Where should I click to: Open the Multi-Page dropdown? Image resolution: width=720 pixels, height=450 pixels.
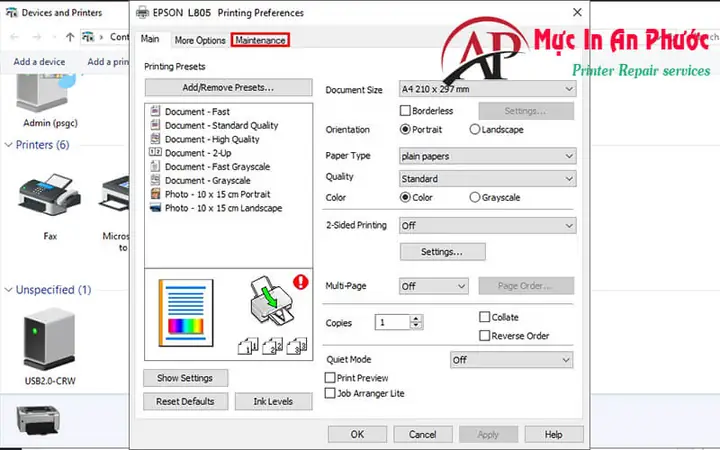coord(434,286)
